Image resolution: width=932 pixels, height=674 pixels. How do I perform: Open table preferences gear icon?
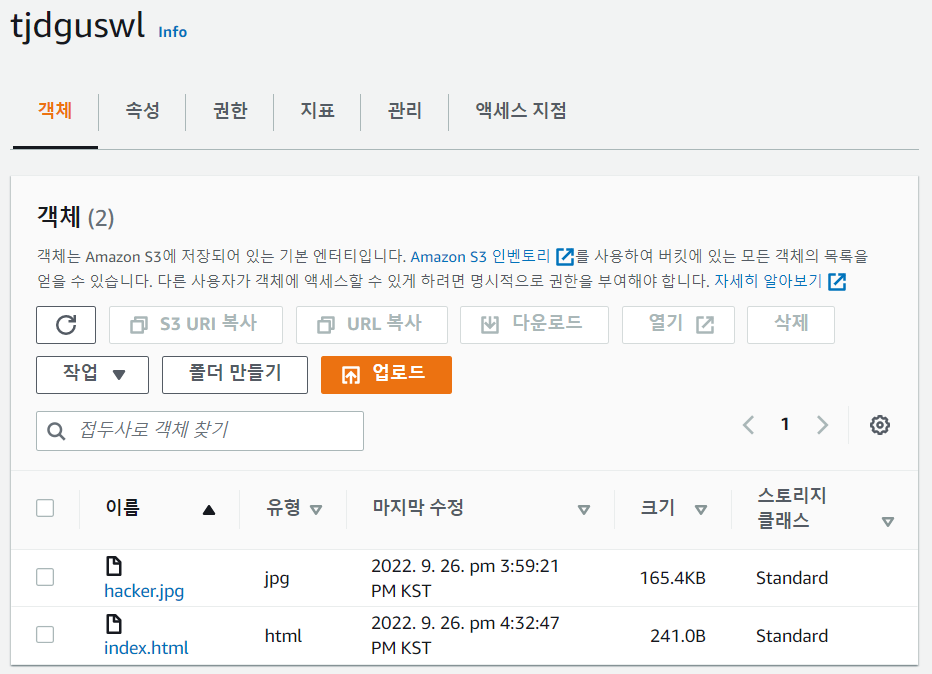tap(880, 425)
